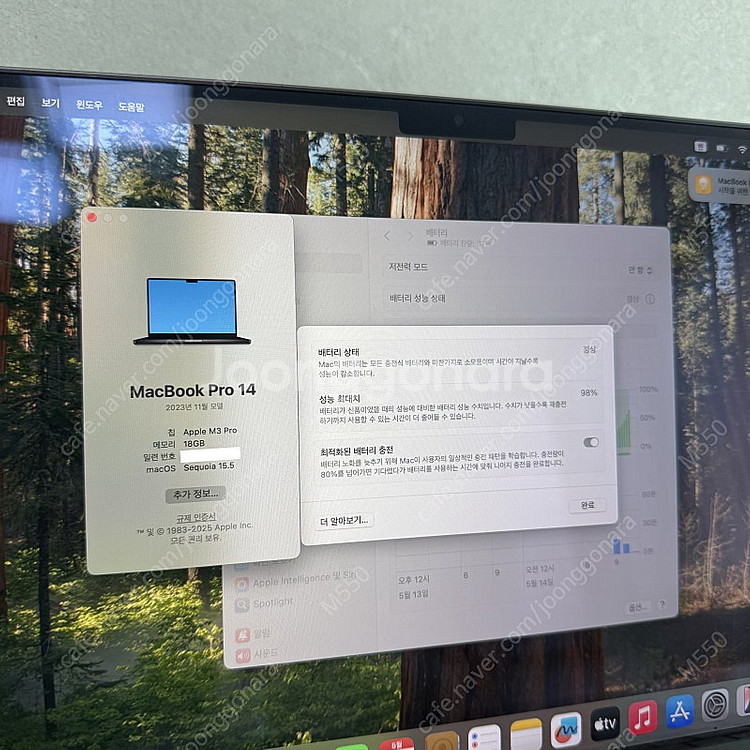This screenshot has width=750, height=750.
Task: Click the Sequoia 15.5 macOS version text
Action: [x=209, y=466]
